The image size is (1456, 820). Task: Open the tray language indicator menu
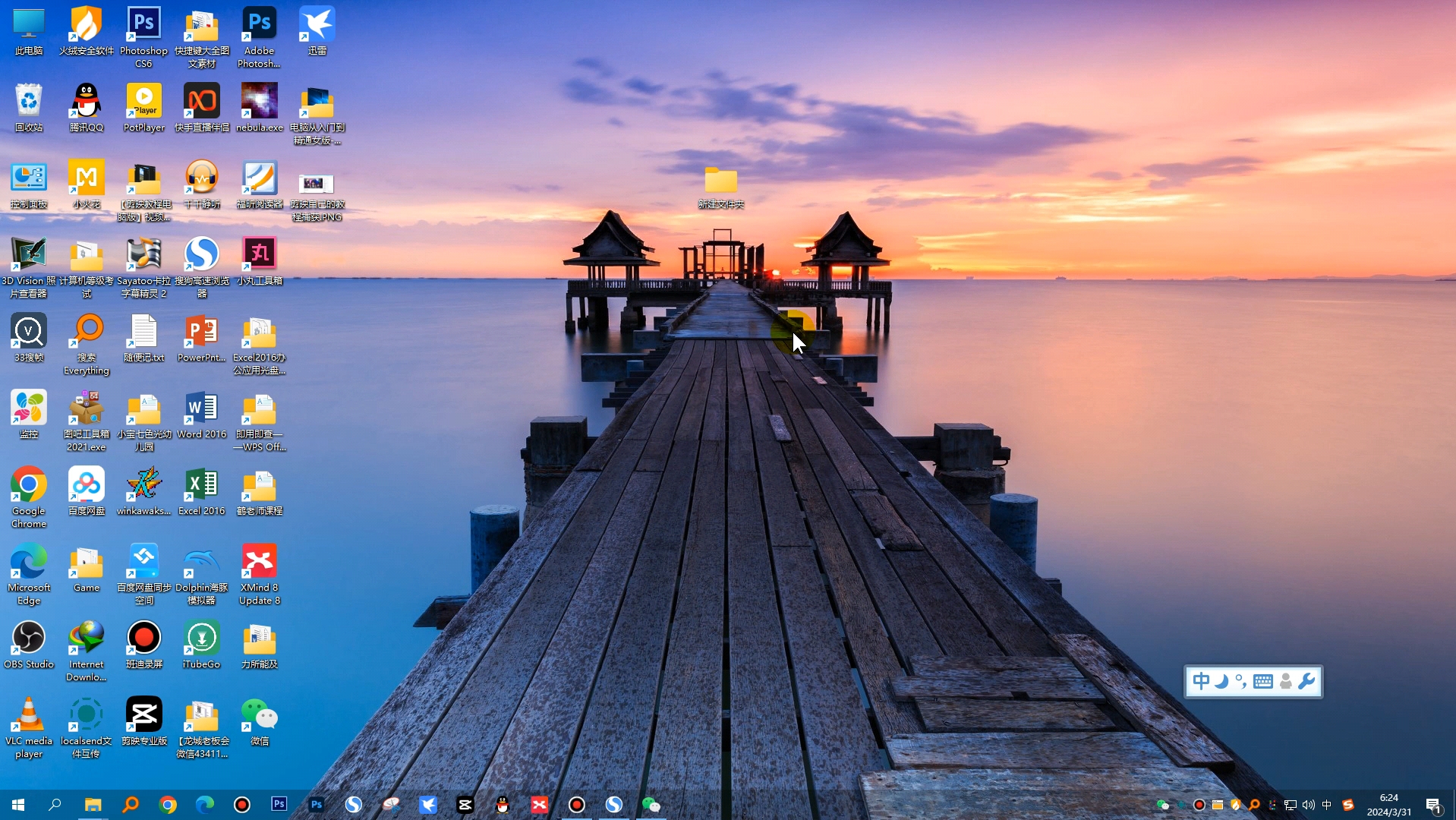tap(1326, 806)
